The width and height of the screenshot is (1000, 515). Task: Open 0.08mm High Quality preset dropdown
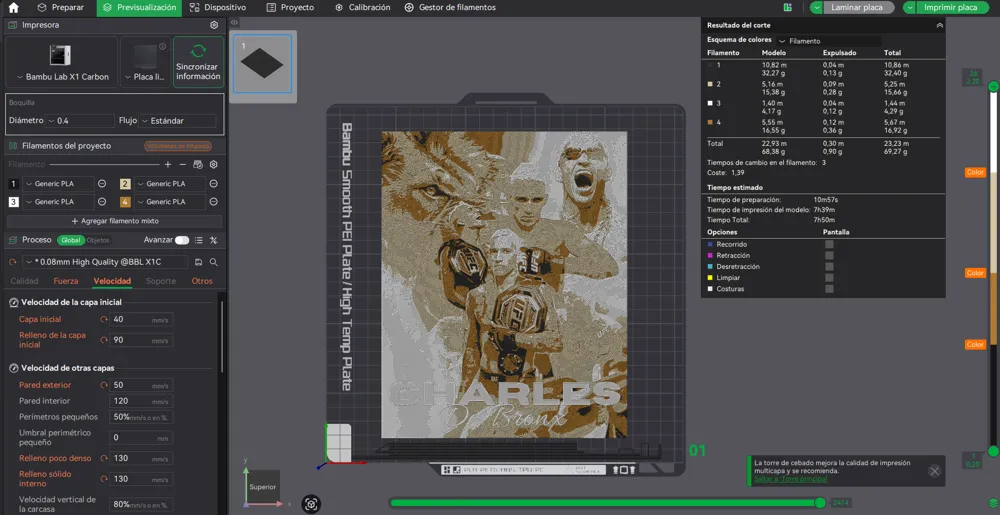pos(105,262)
